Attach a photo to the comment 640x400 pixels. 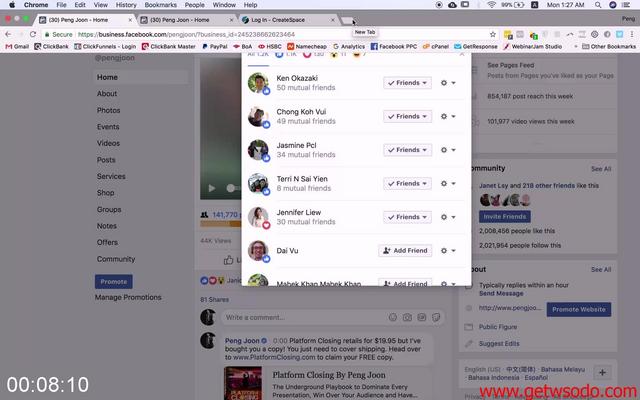[x=407, y=317]
